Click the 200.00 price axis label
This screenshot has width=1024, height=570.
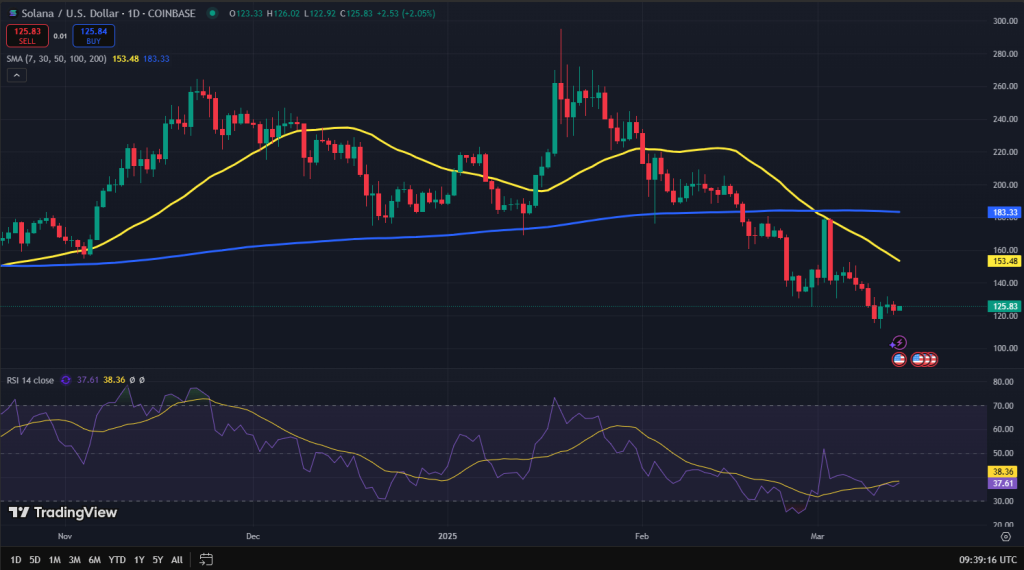tap(1005, 185)
